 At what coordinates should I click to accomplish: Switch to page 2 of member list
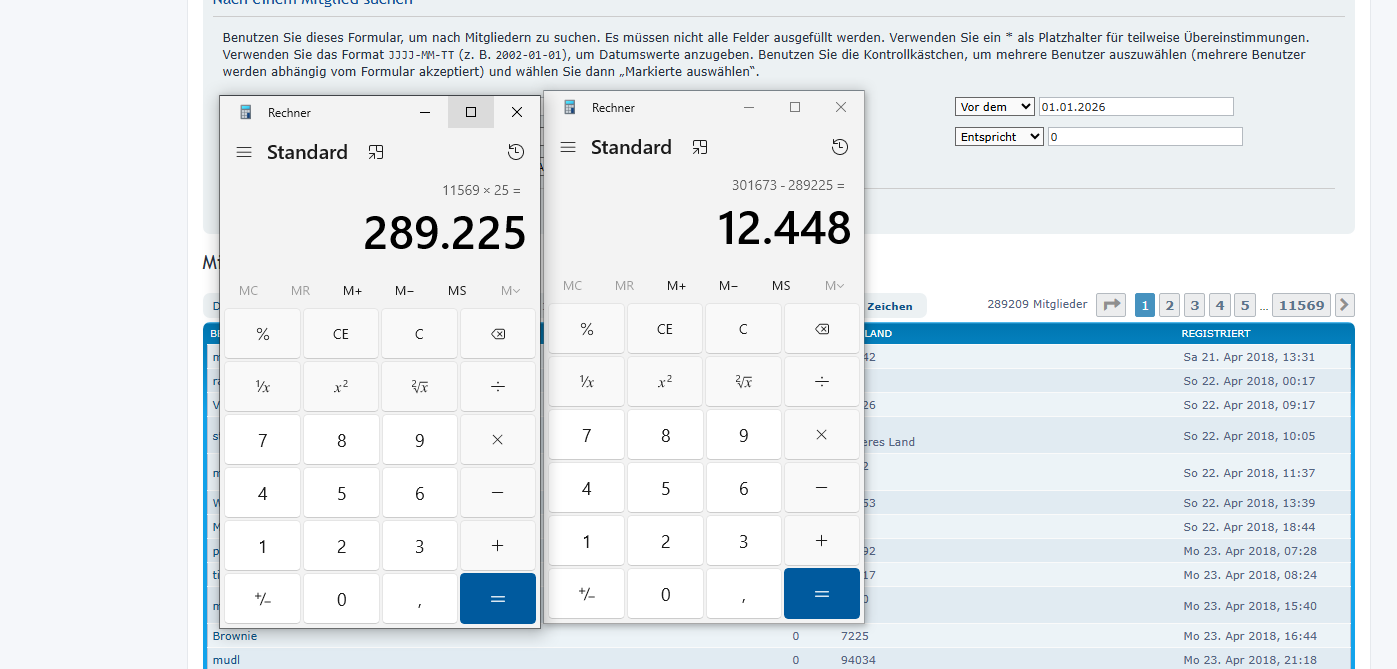(1168, 305)
